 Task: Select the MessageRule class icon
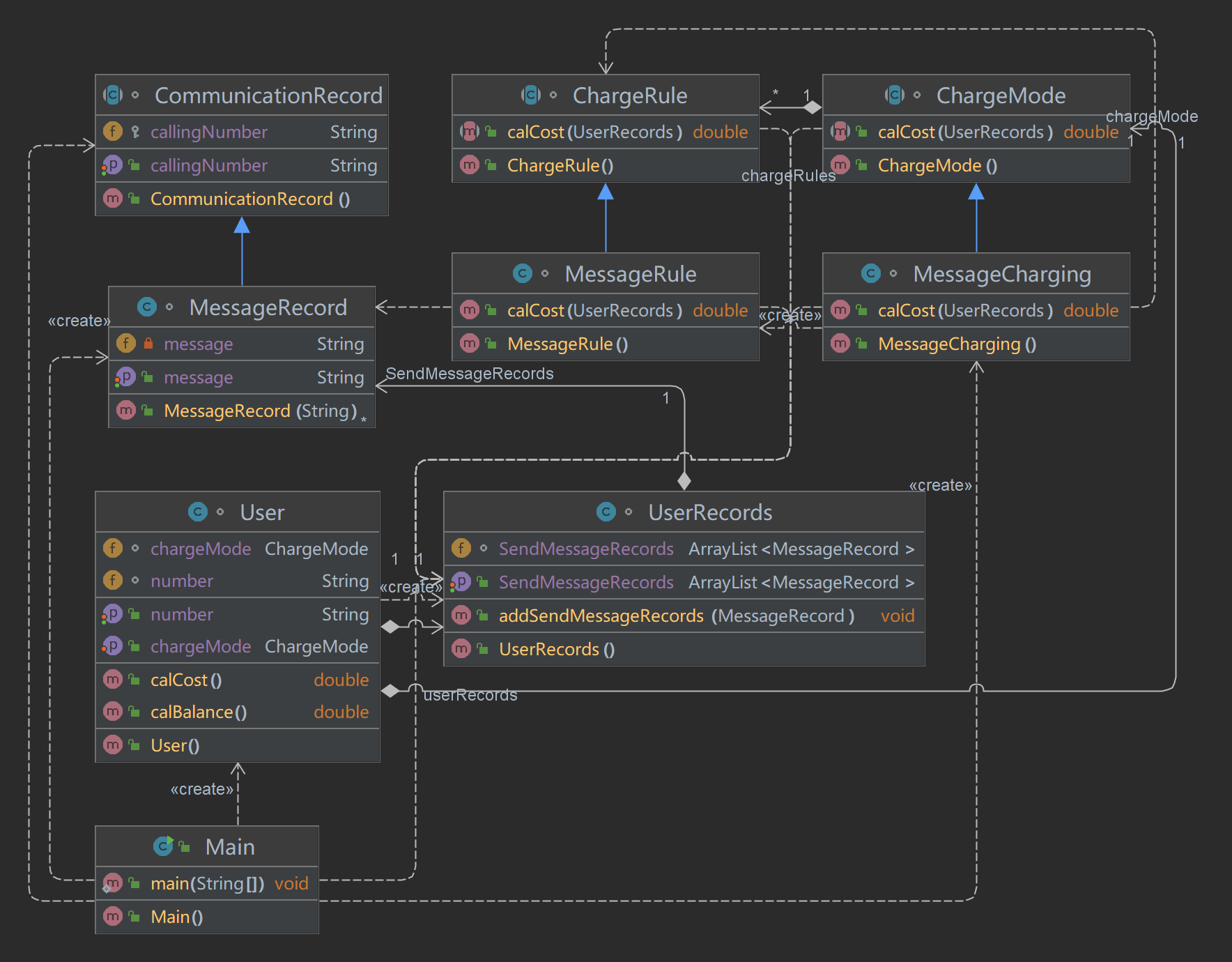pyautogui.click(x=523, y=273)
